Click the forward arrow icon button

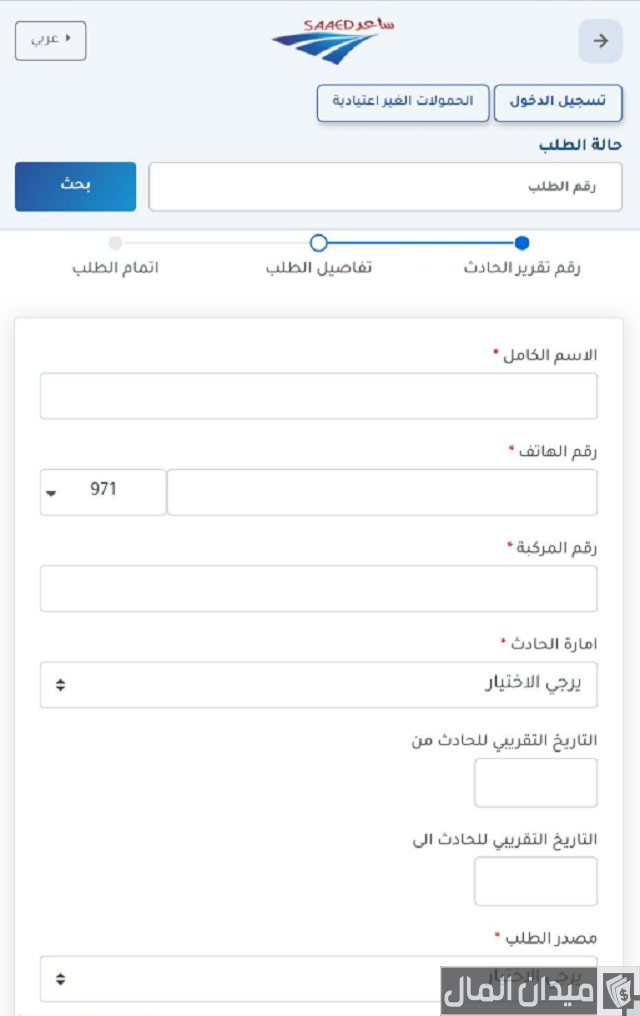[601, 41]
